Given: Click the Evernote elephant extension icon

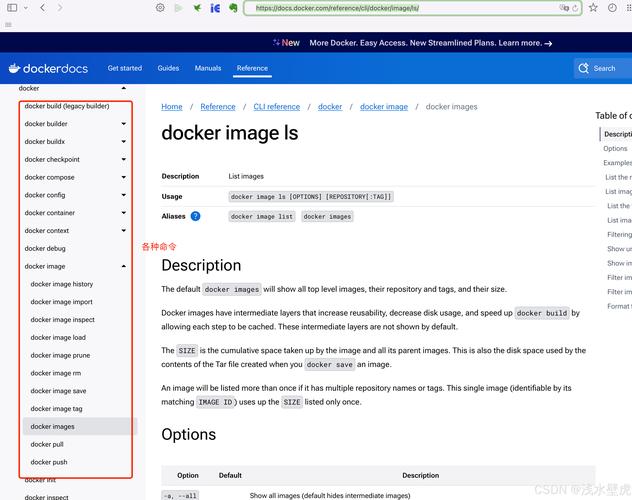Looking at the screenshot, I should [x=233, y=8].
